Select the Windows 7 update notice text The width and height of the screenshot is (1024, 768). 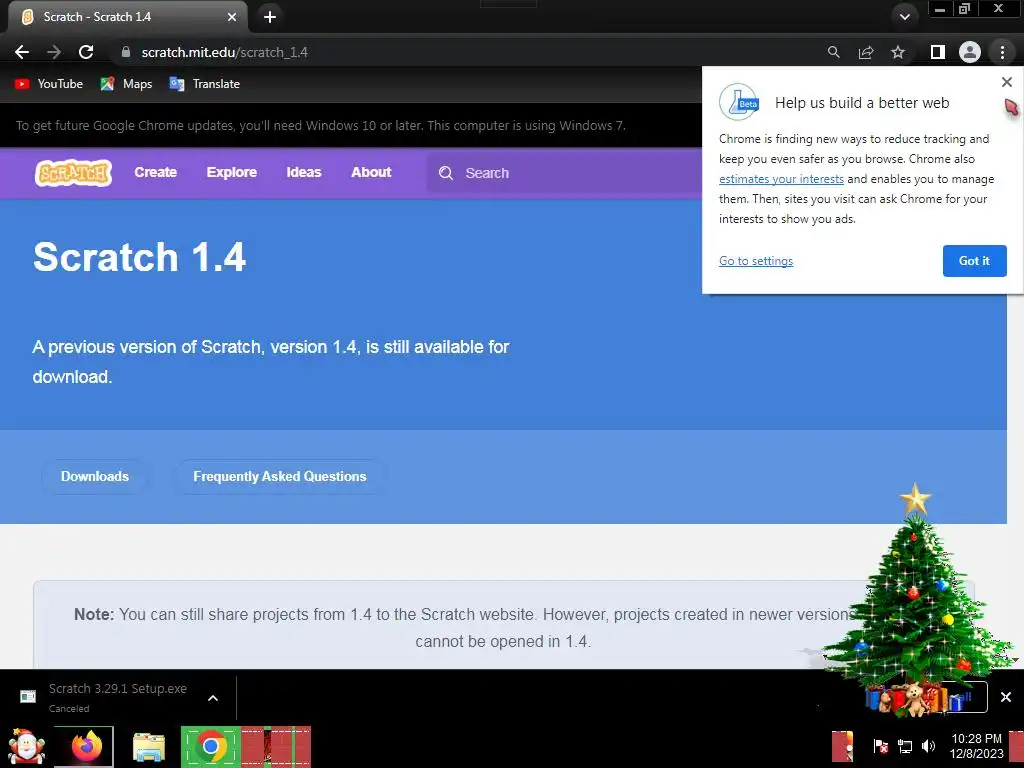320,125
